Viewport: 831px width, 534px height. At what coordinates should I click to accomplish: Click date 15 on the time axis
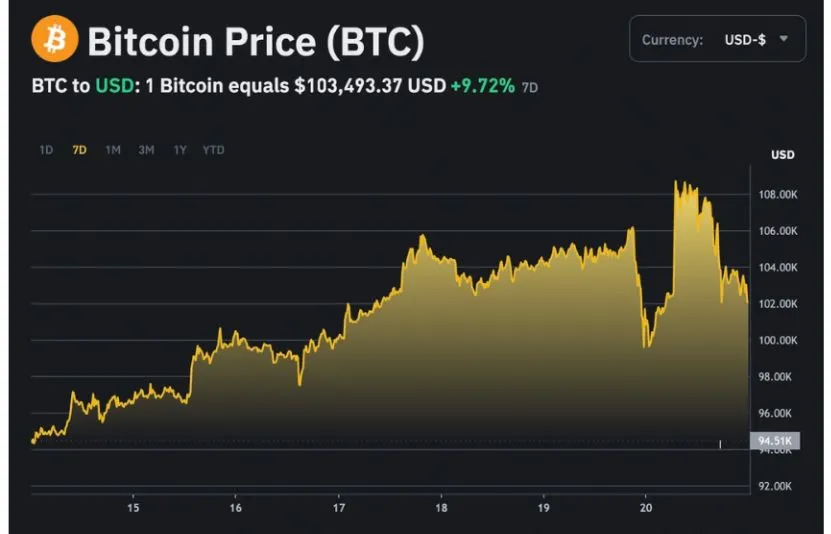pyautogui.click(x=133, y=508)
